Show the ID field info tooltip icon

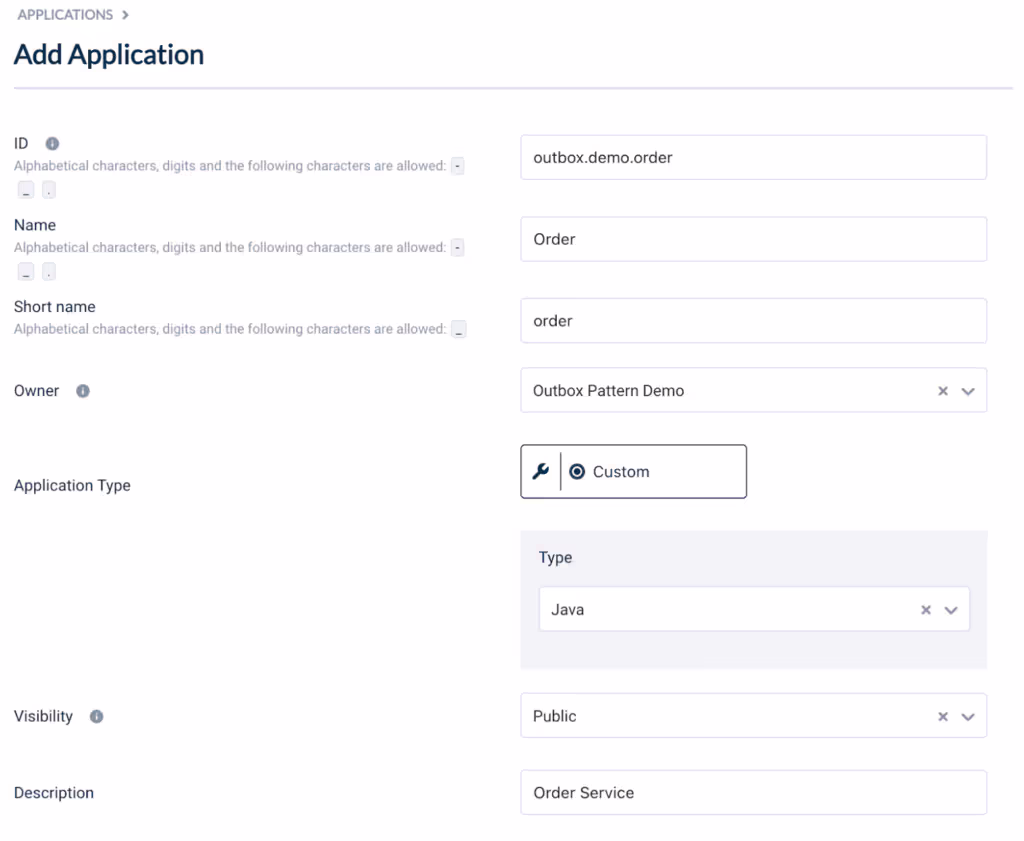click(x=52, y=143)
